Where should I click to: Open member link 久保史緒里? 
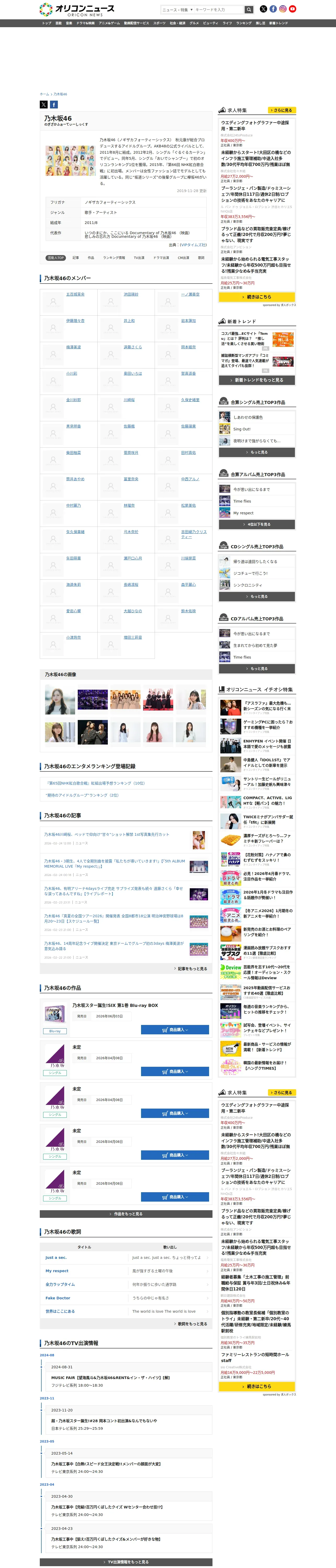click(190, 400)
